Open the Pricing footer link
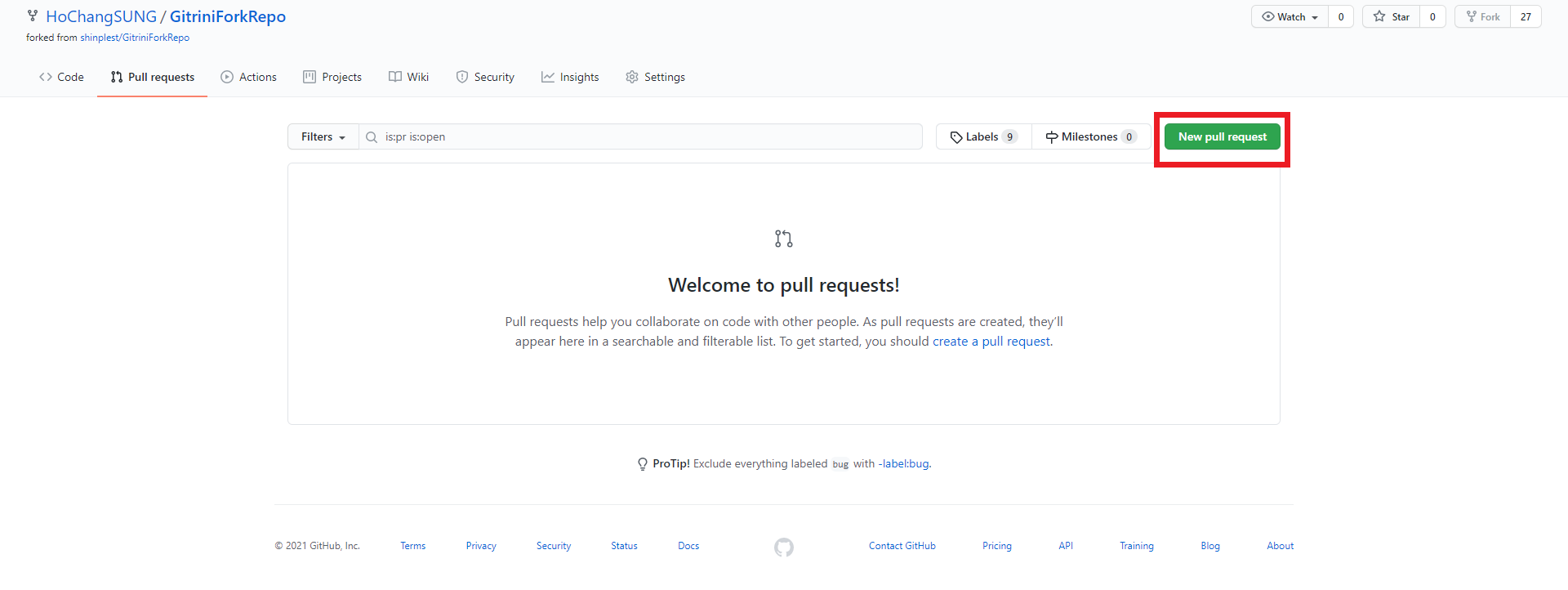1568x590 pixels. point(997,546)
